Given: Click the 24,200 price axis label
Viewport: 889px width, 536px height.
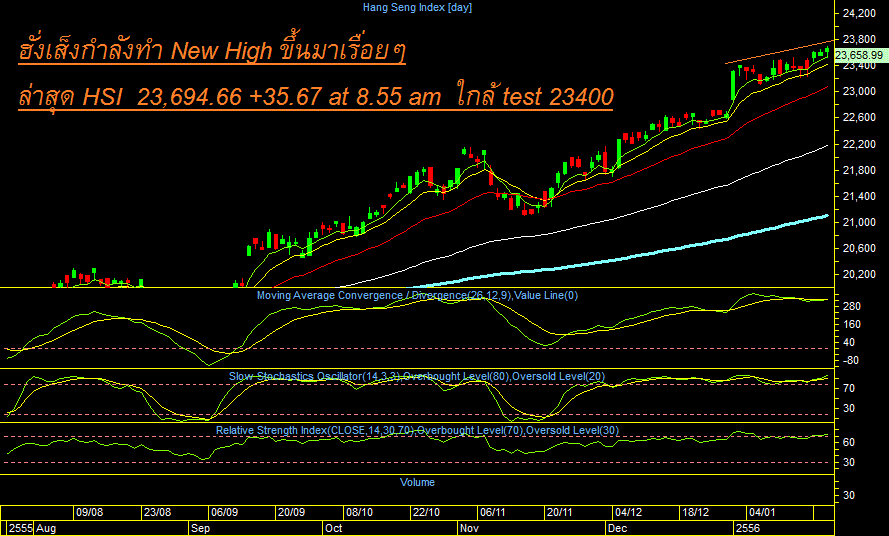Looking at the screenshot, I should pos(860,12).
